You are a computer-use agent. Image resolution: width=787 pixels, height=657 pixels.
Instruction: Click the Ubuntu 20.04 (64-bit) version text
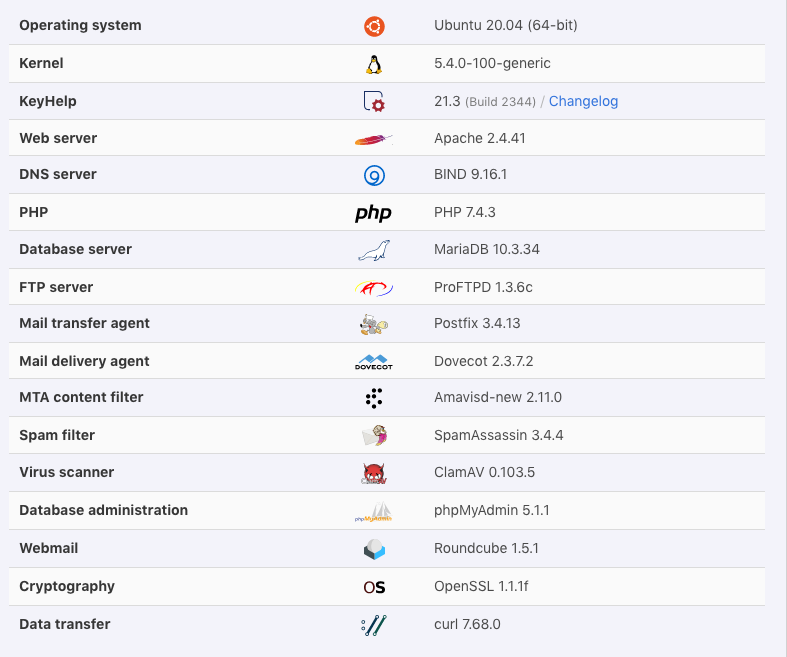[505, 25]
